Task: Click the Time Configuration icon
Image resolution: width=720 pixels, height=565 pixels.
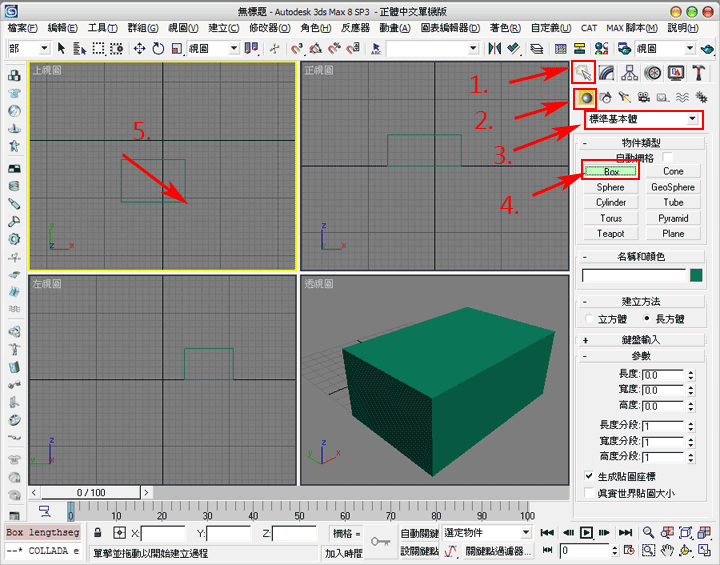Action: point(629,550)
